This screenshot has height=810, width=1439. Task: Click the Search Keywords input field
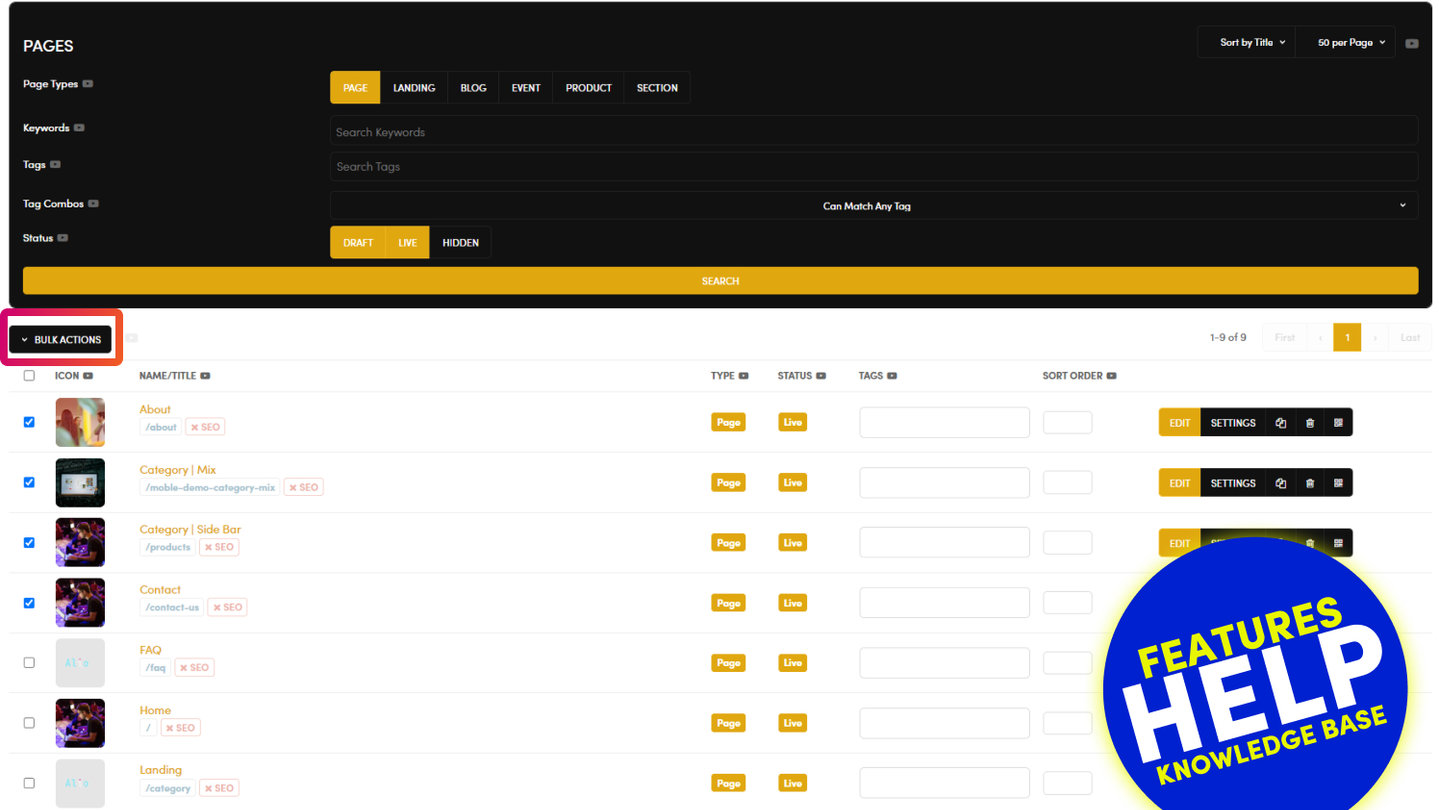point(873,132)
